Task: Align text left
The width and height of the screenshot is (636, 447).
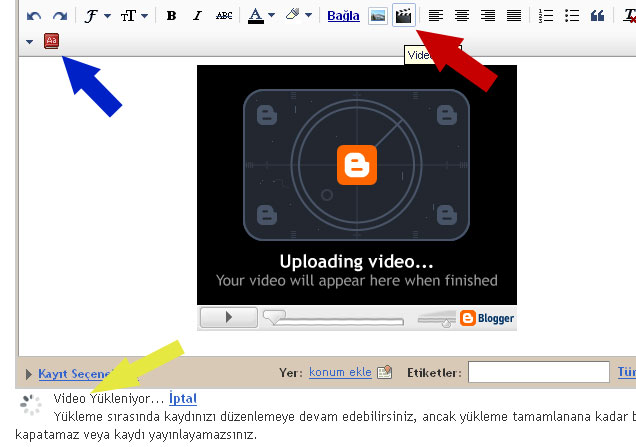Action: pos(436,16)
